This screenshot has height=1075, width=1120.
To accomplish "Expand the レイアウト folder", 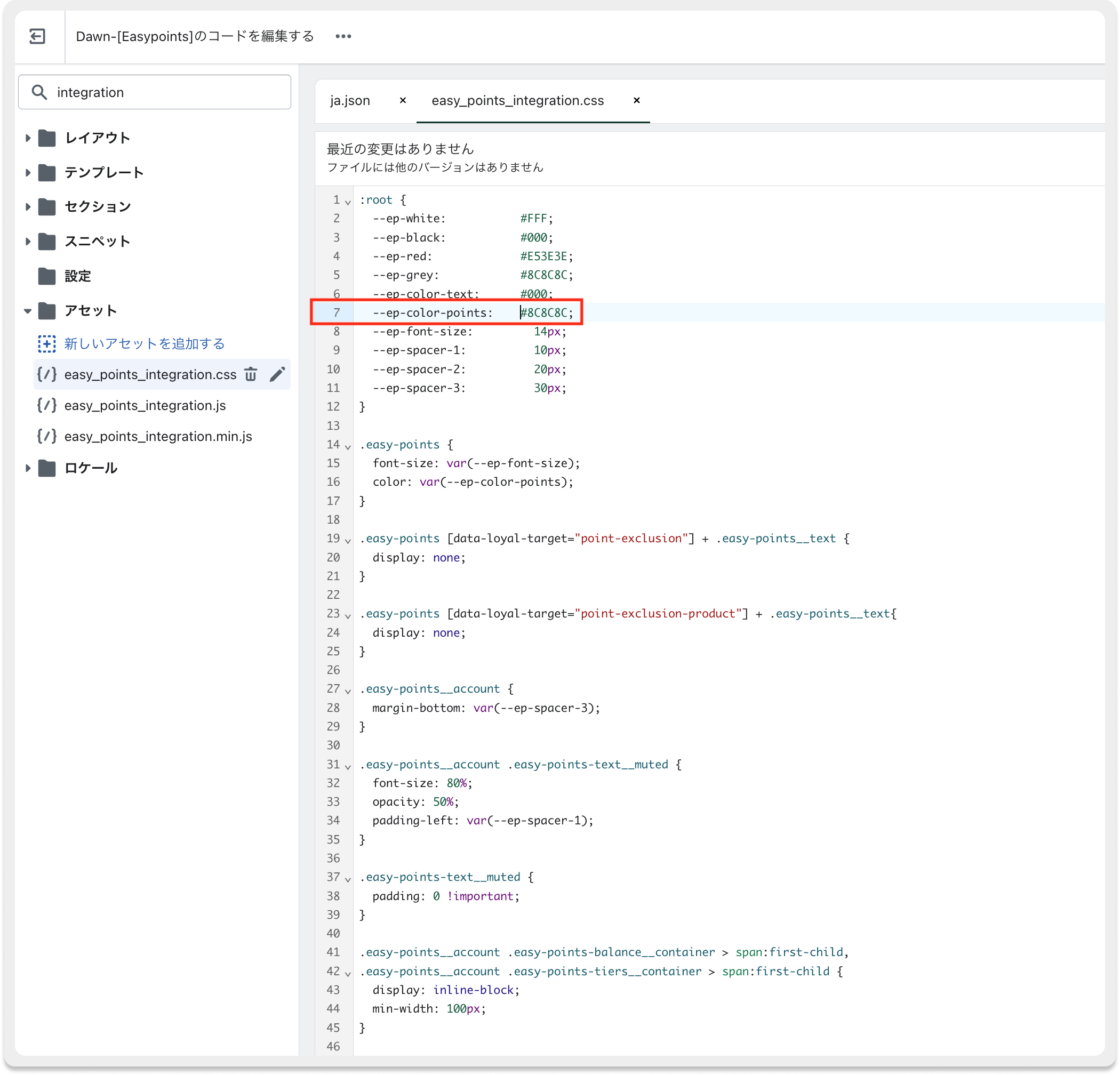I will tap(27, 138).
